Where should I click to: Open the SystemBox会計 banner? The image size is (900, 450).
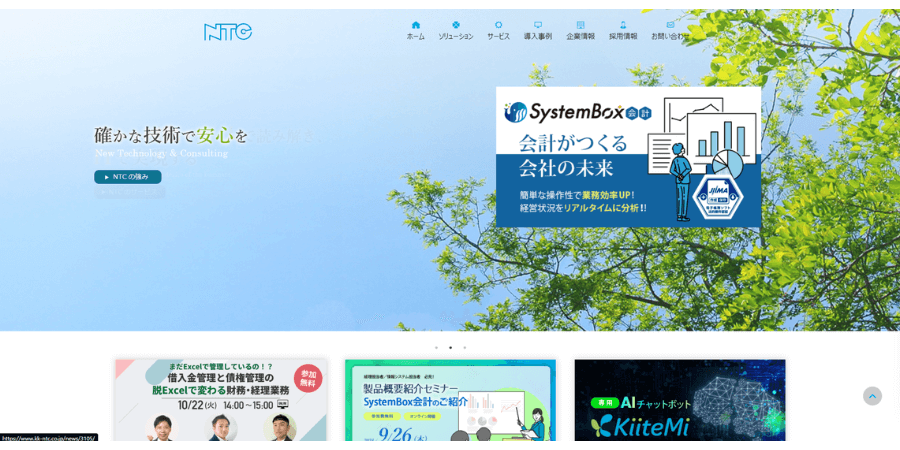point(629,157)
